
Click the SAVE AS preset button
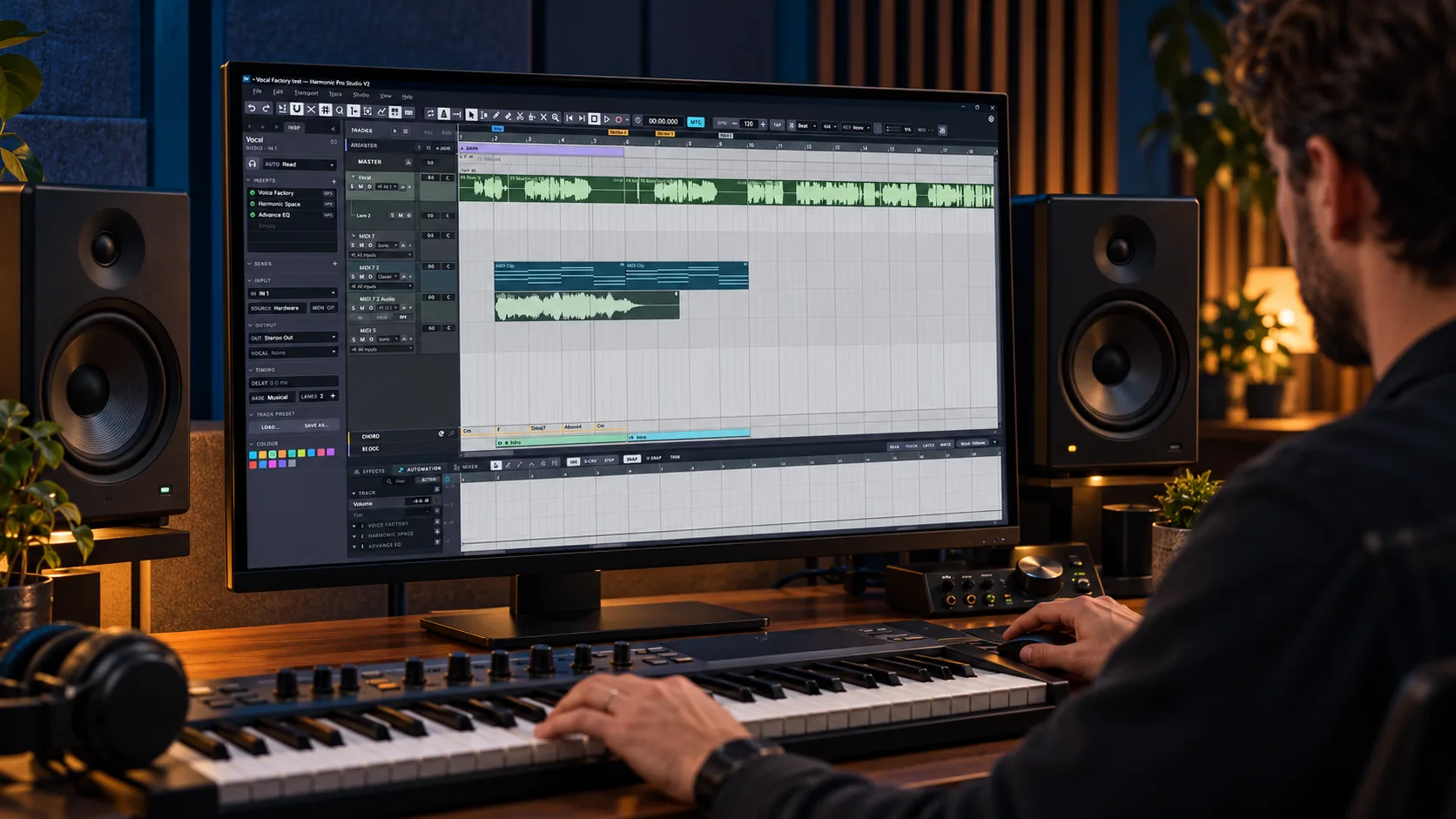click(317, 426)
